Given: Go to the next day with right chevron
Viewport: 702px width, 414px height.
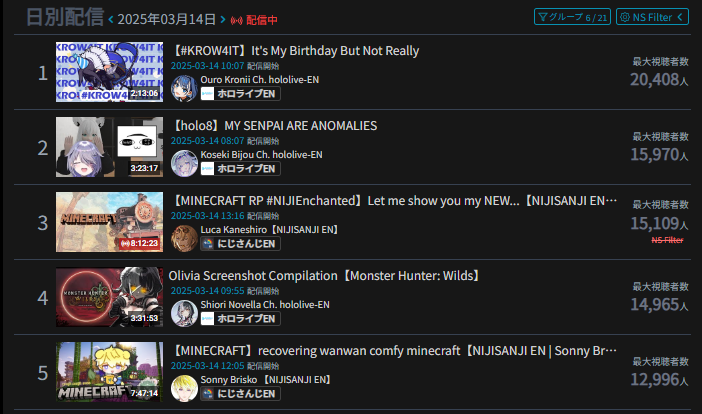Looking at the screenshot, I should point(223,19).
